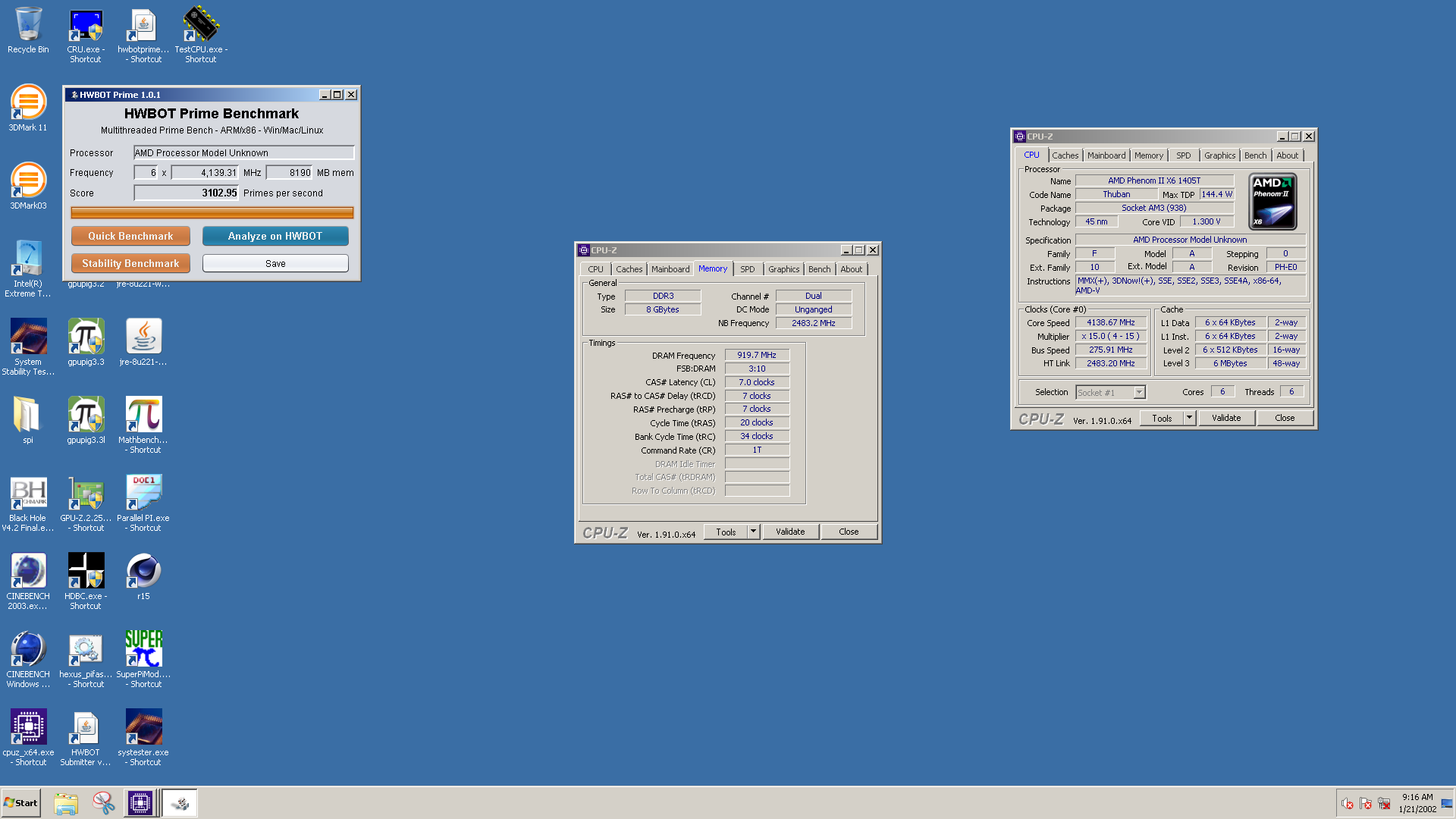Screen dimensions: 1456x819
Task: Open Snipping Tool in taskbar
Action: 103,803
